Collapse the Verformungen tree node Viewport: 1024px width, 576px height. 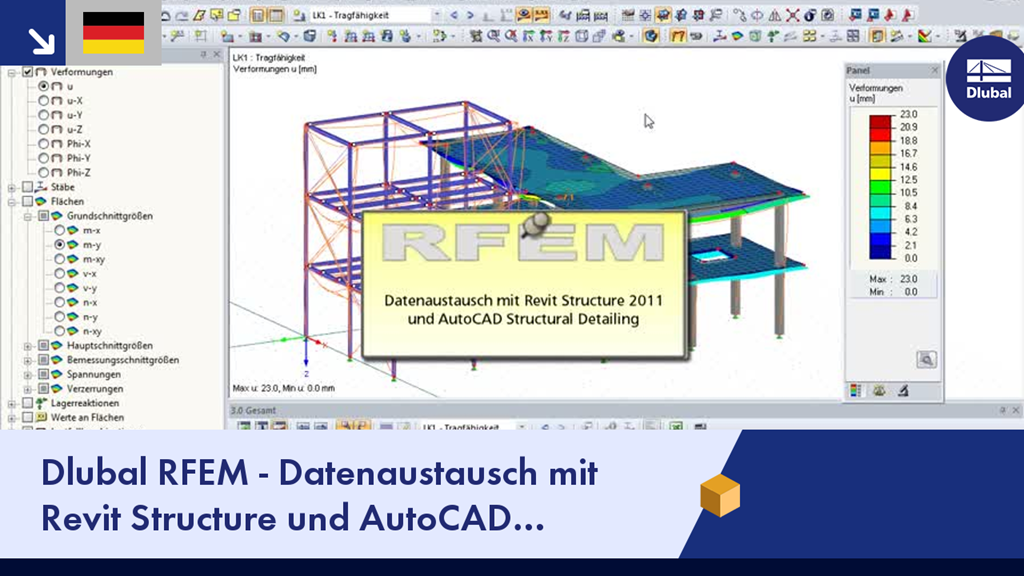pyautogui.click(x=12, y=72)
